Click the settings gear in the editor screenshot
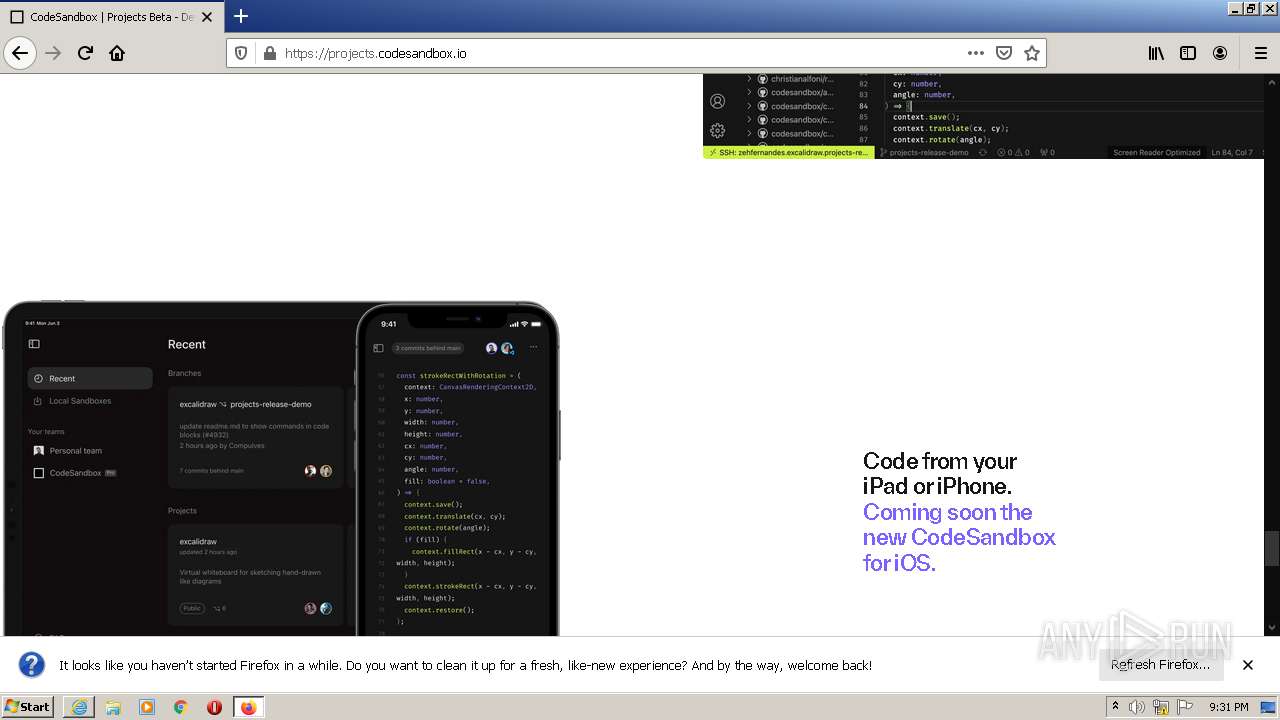The image size is (1280, 720). (x=717, y=130)
